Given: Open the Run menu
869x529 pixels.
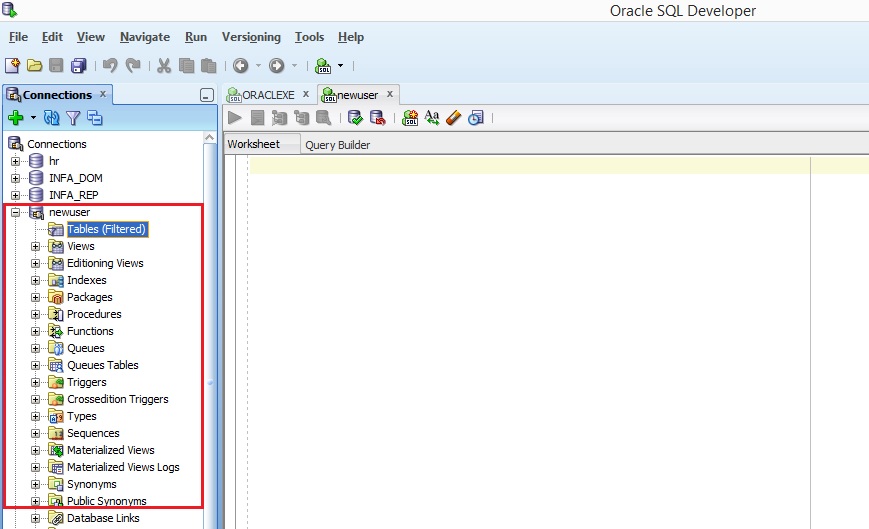Looking at the screenshot, I should pyautogui.click(x=196, y=37).
